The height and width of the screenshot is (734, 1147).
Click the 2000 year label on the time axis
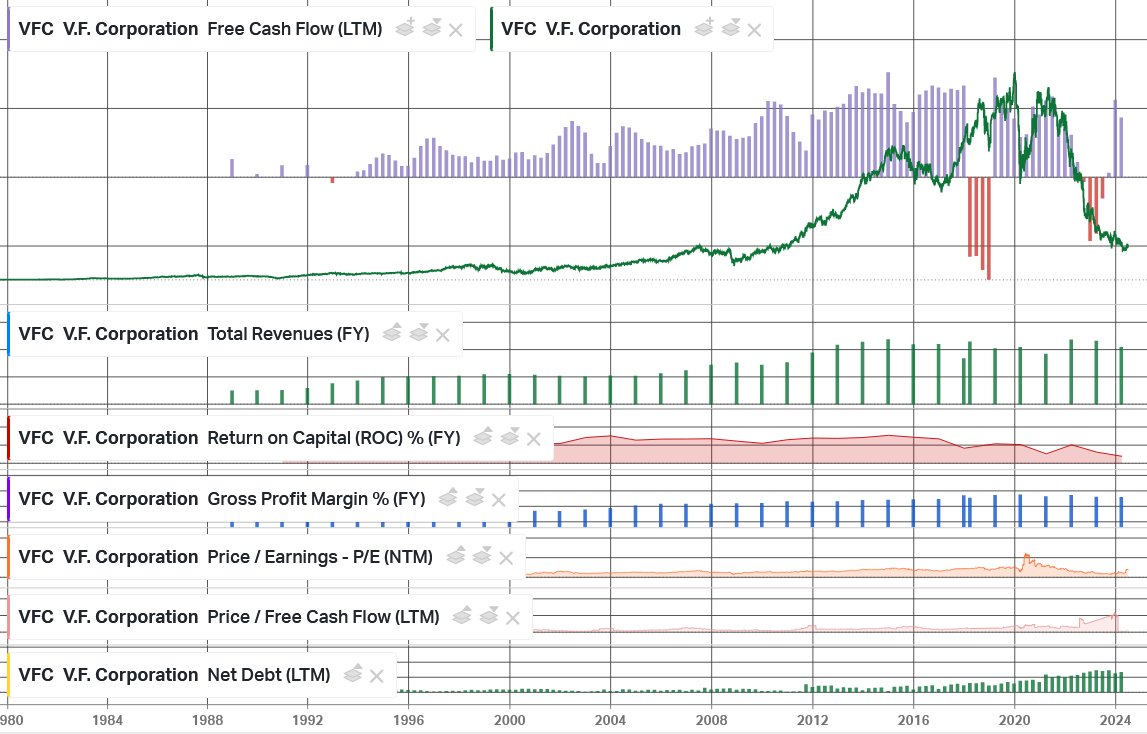[510, 720]
